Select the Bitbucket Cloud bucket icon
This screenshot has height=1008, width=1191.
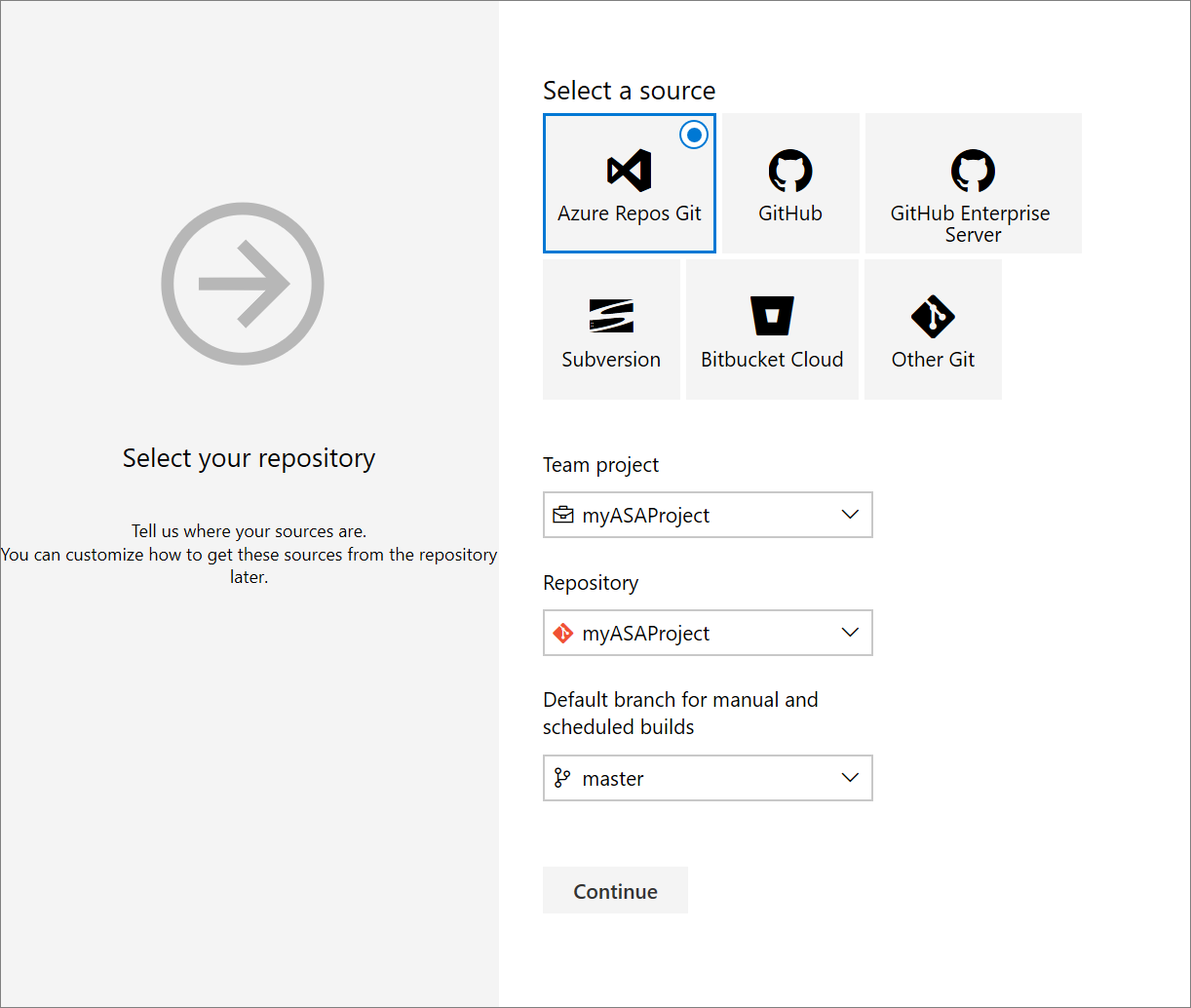point(772,314)
